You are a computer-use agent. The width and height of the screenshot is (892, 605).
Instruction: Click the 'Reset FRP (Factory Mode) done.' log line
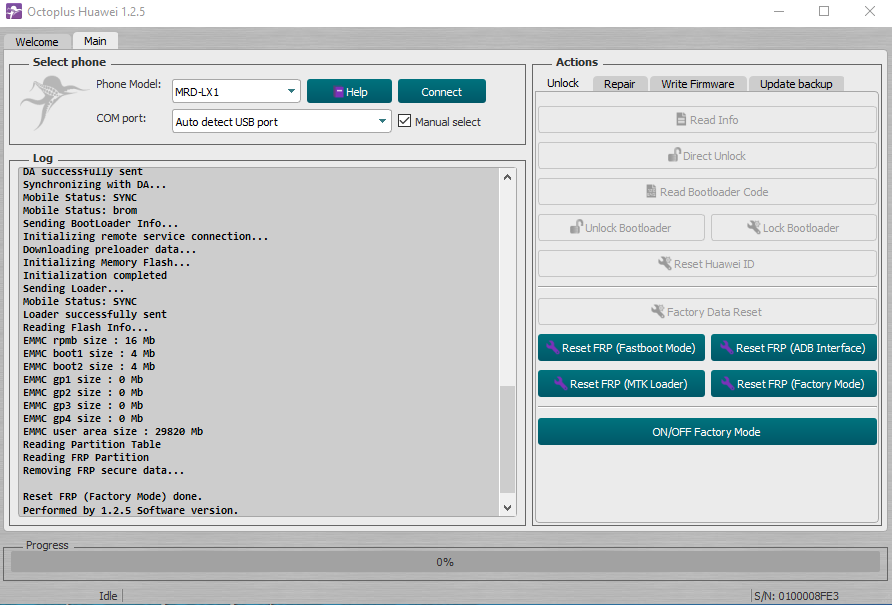tap(113, 496)
